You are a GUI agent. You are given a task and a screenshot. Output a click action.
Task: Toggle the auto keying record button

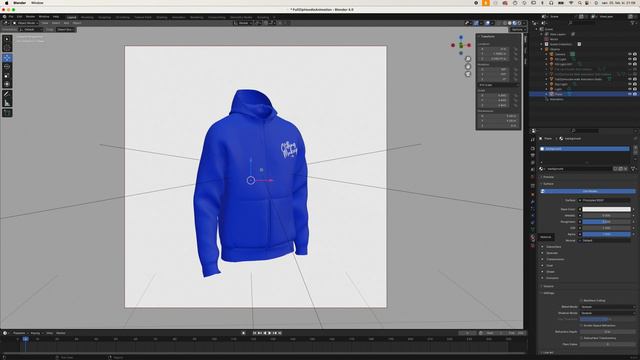[x=244, y=333]
